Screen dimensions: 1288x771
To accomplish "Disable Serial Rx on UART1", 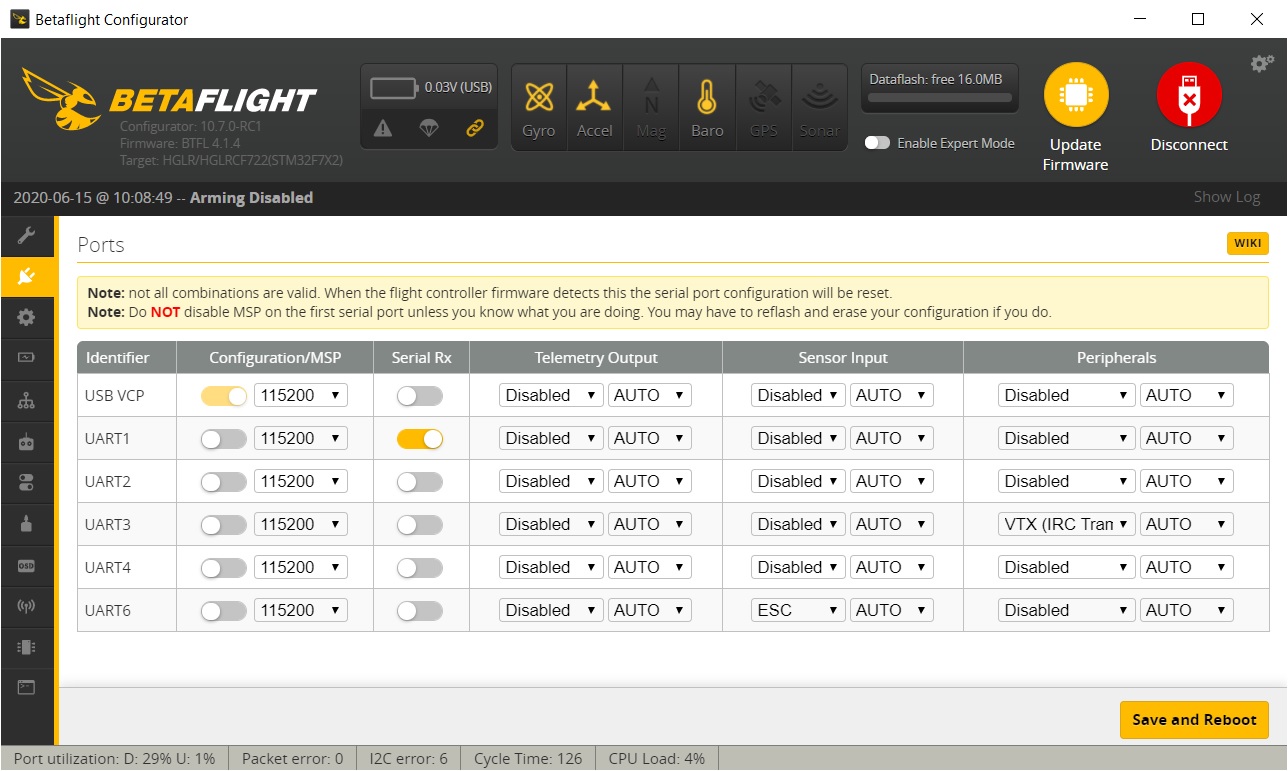I will click(420, 438).
